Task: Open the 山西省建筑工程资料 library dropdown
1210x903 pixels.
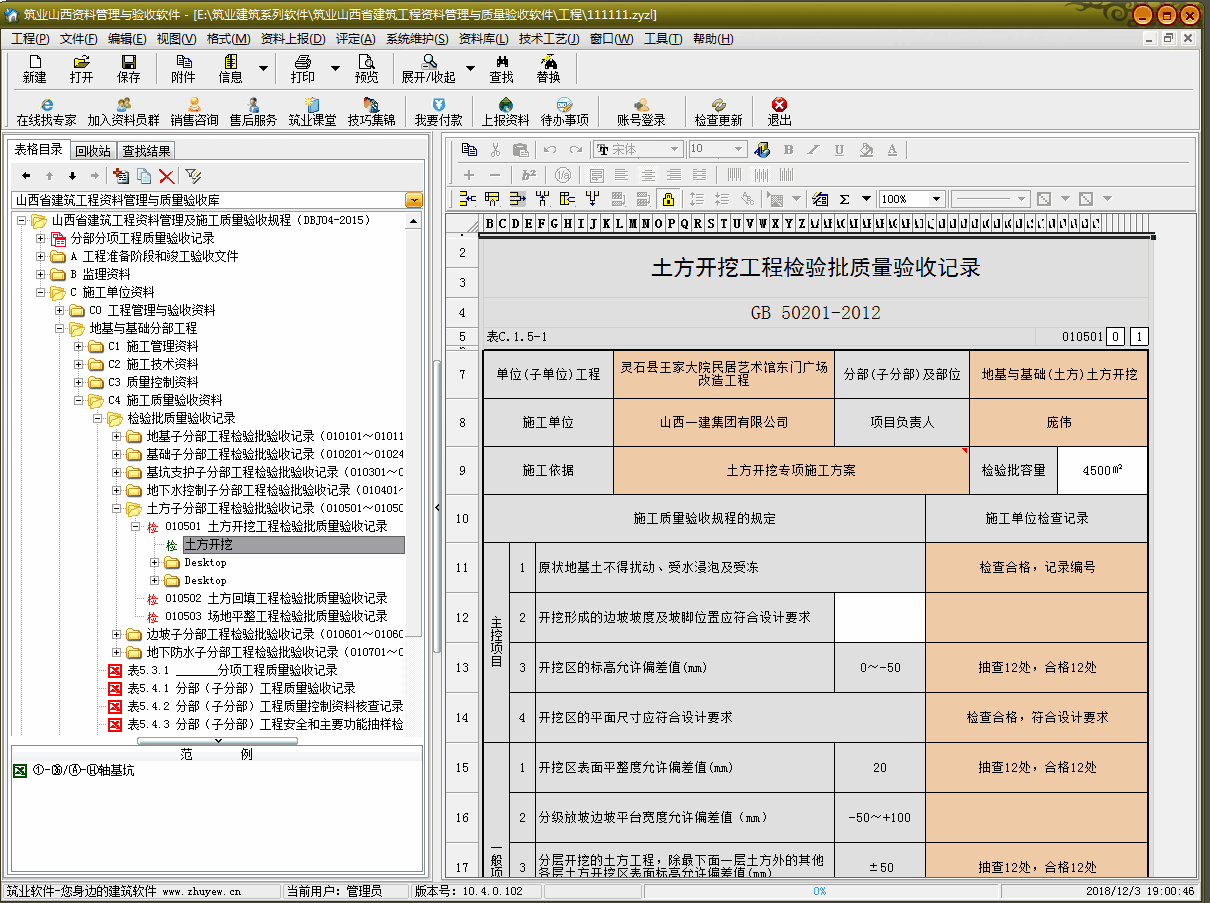Action: coord(413,200)
